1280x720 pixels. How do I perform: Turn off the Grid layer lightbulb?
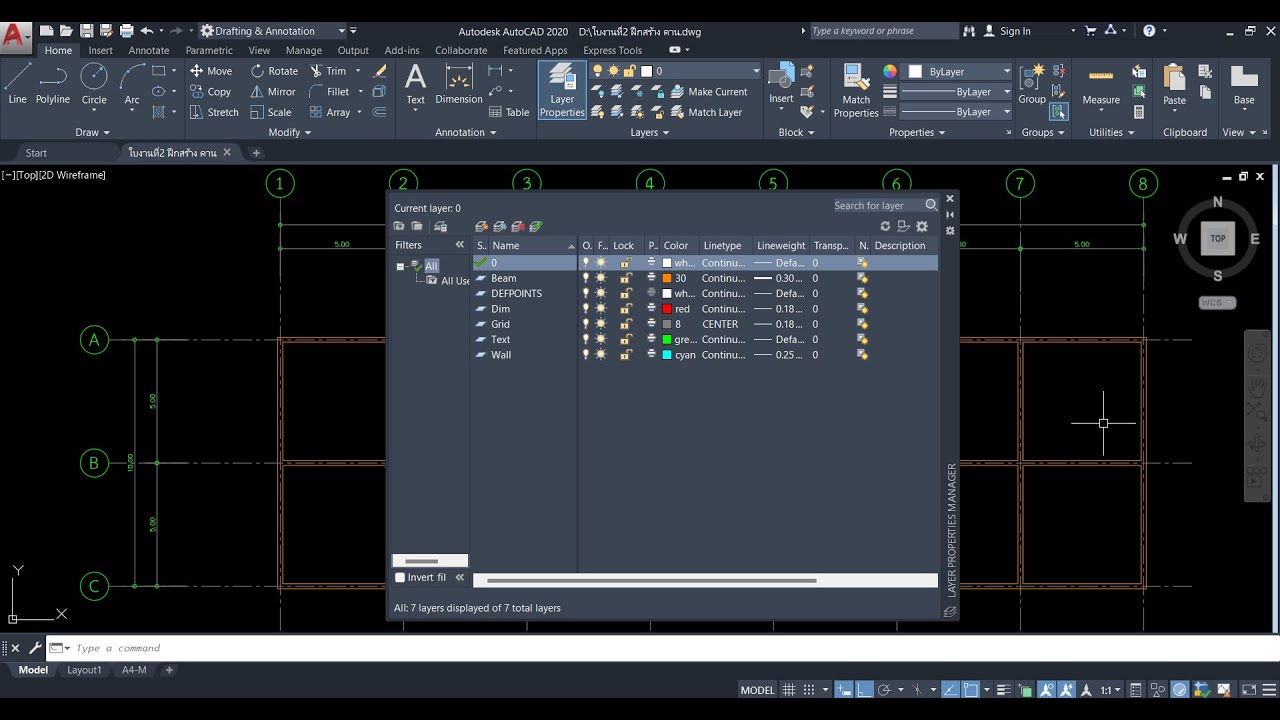point(586,324)
